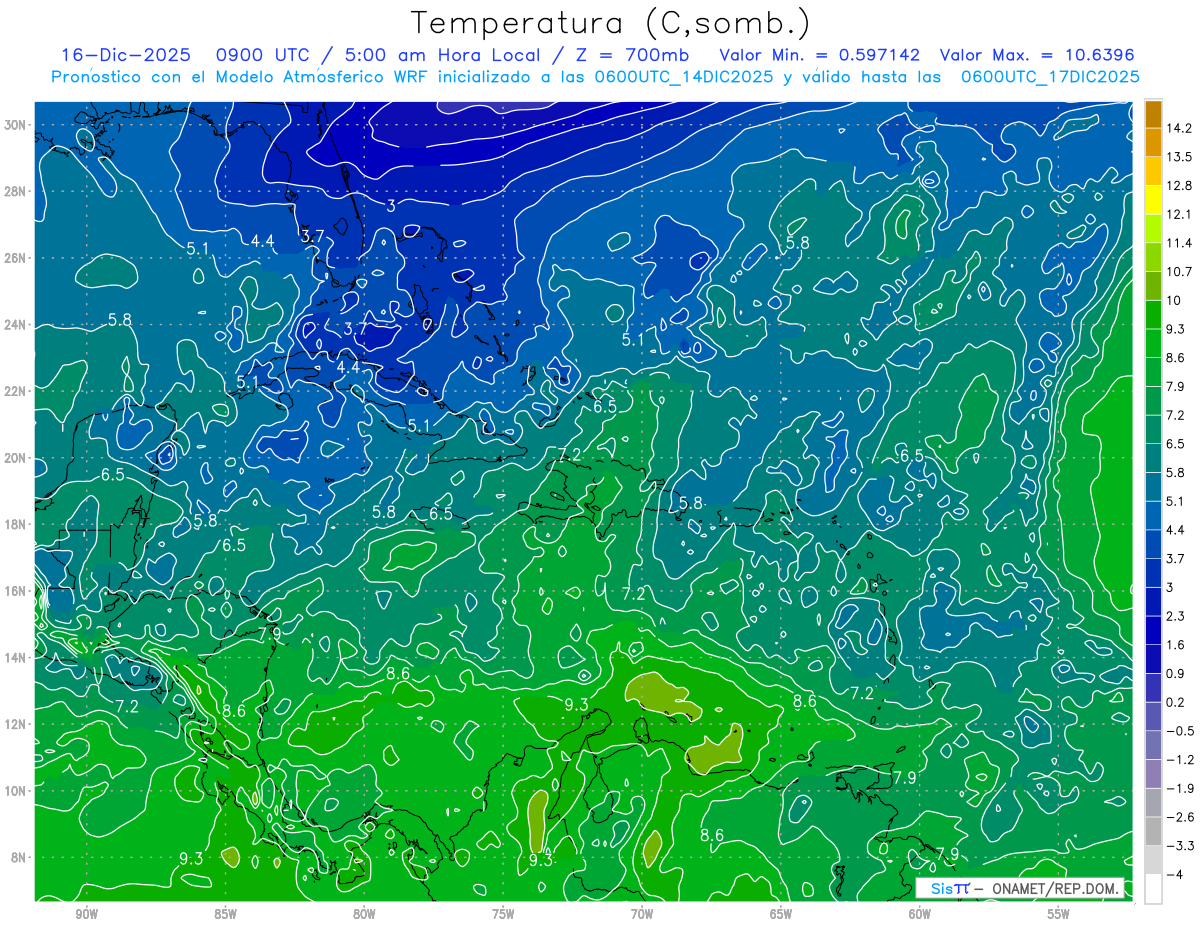
Task: Click the 60W longitude axis label
Action: pyautogui.click(x=920, y=914)
